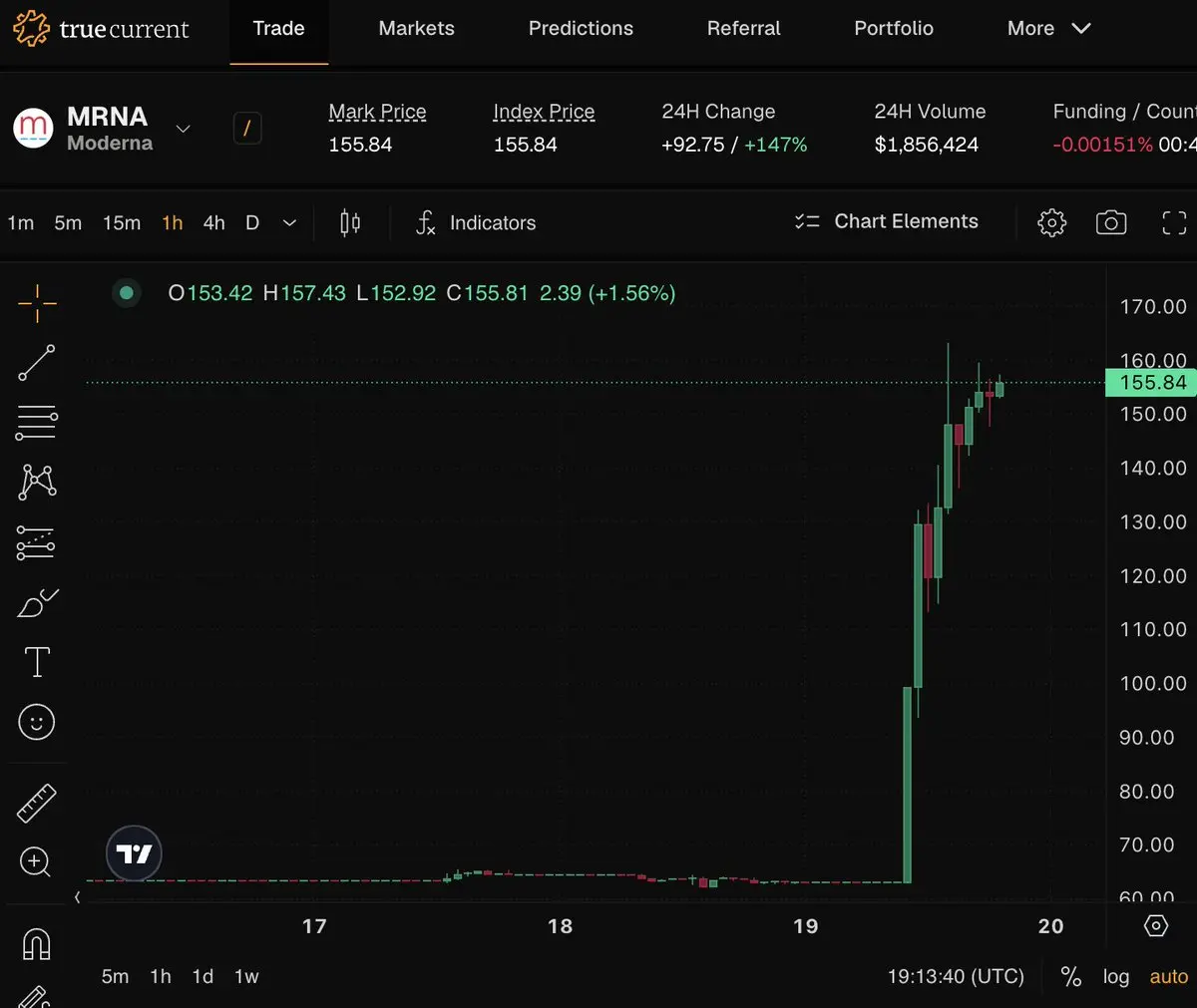1197x1008 pixels.
Task: Click the 19:13:40 (UTC) clock
Action: point(956,976)
